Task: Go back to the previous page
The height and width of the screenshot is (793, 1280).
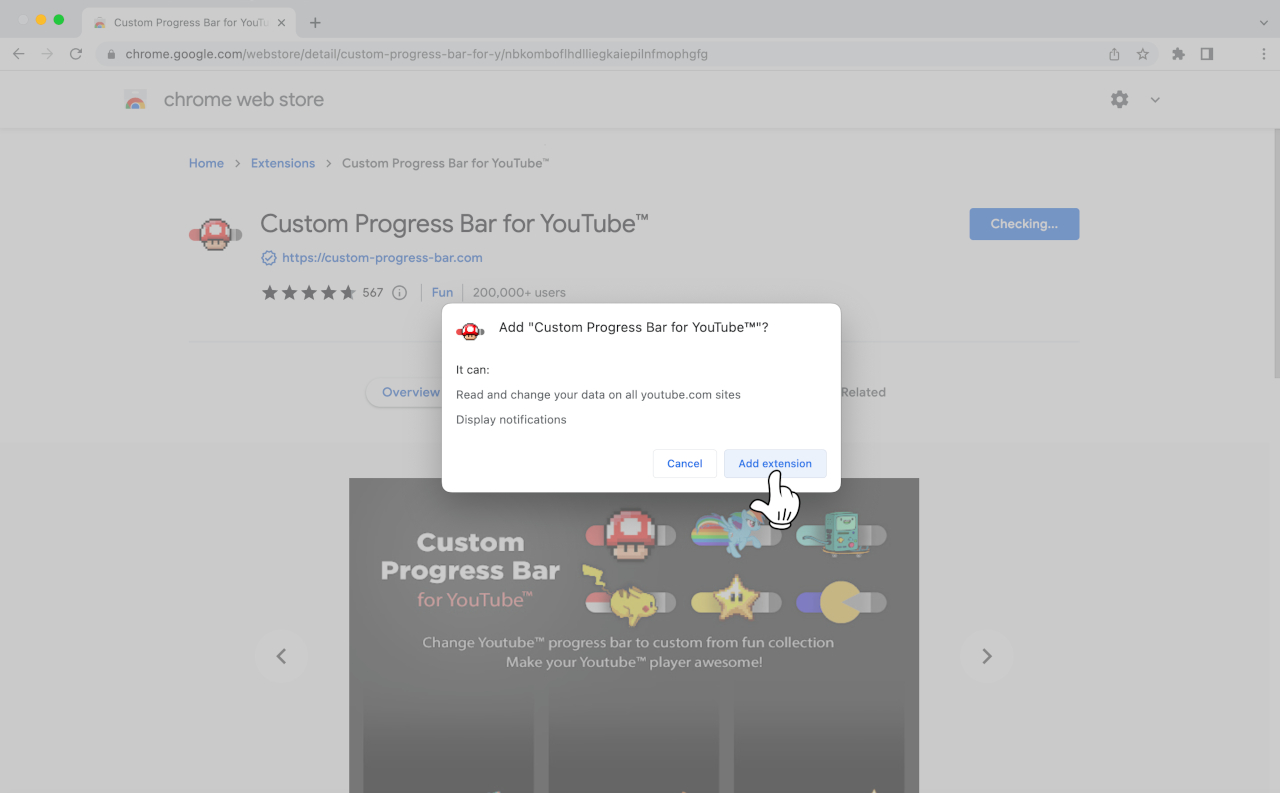Action: click(x=18, y=54)
